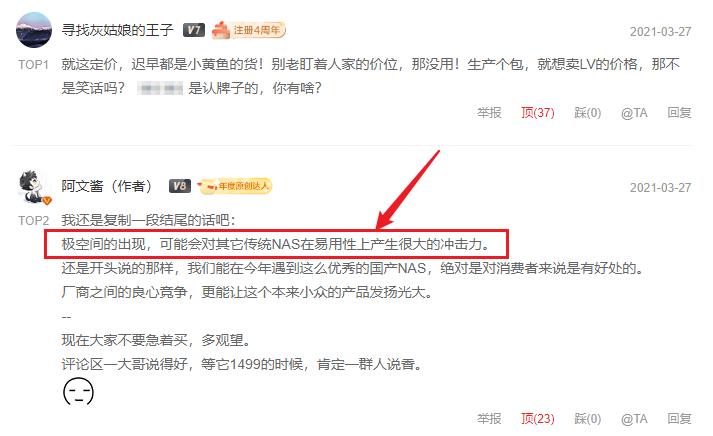This screenshot has width=713, height=436.
Task: Upvote the TOP2 comment 顶(23)
Action: [537, 418]
